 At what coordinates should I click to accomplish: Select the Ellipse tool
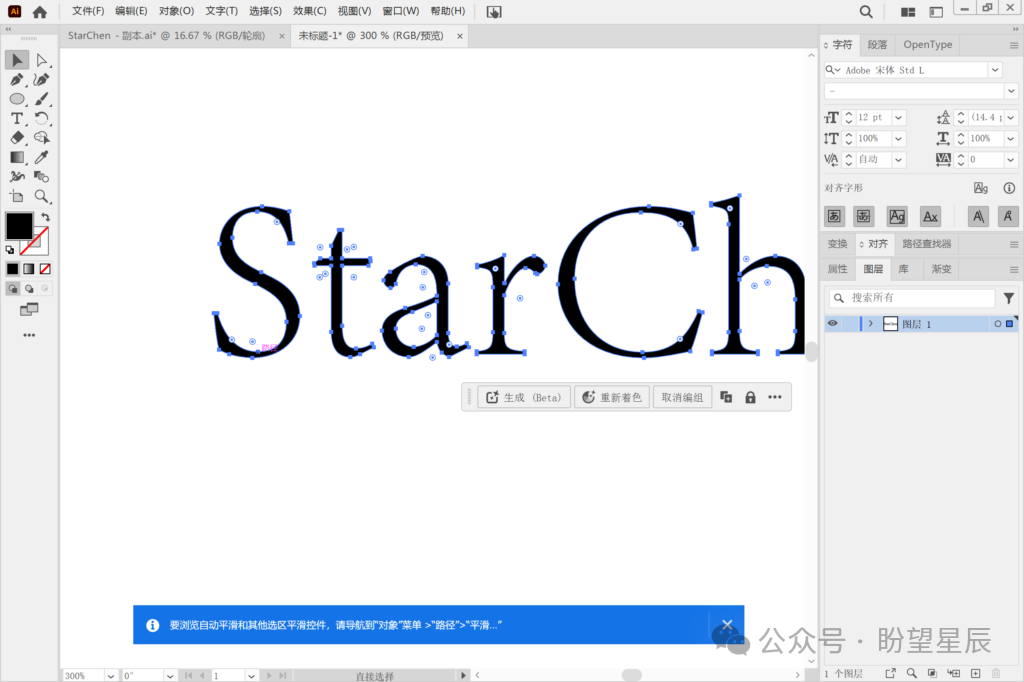[x=17, y=99]
